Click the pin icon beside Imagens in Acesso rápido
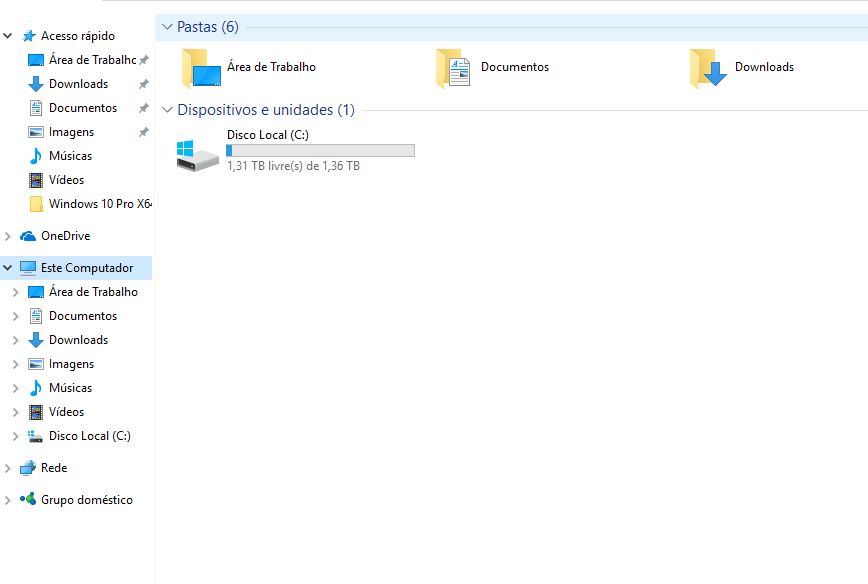 [144, 132]
